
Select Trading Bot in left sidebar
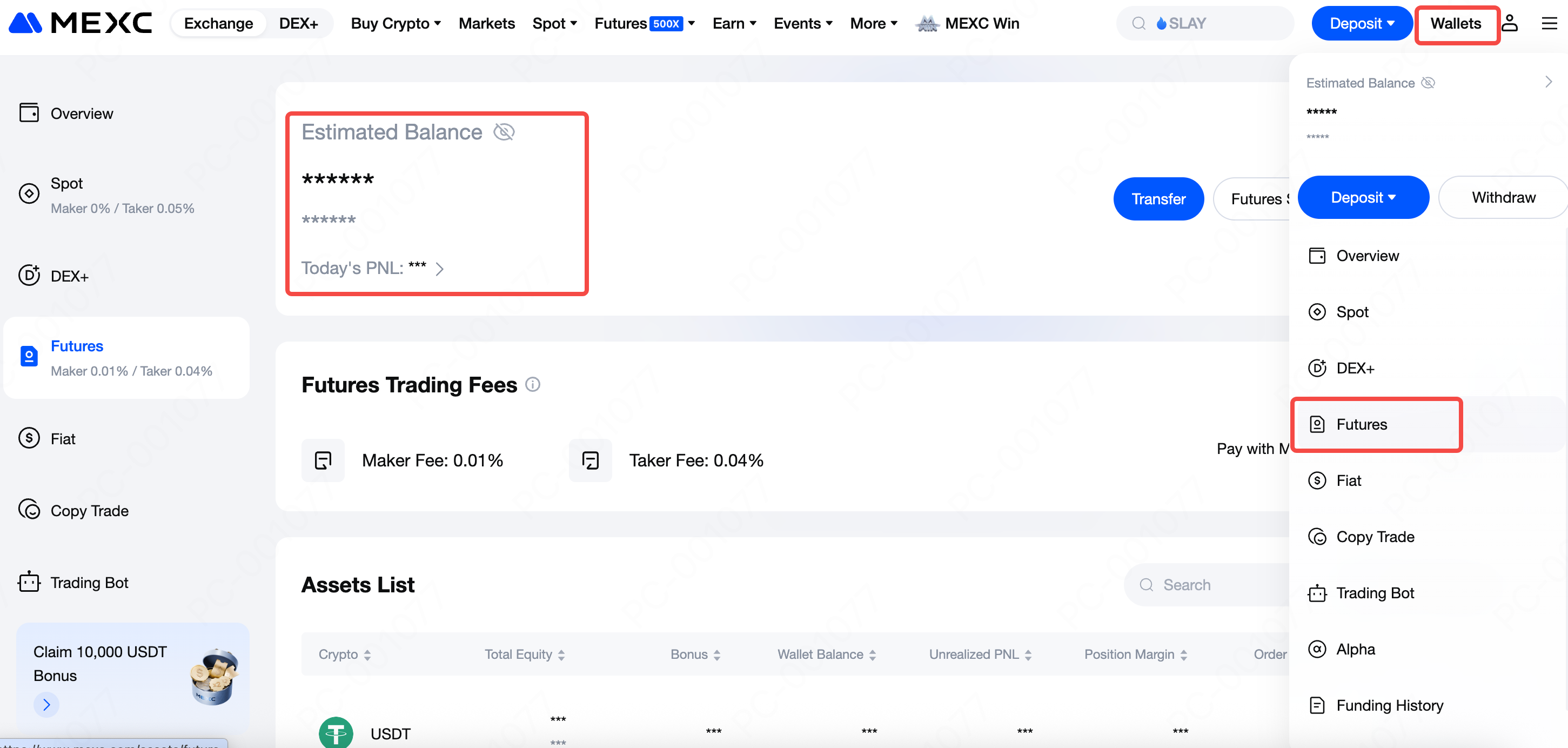tap(89, 582)
